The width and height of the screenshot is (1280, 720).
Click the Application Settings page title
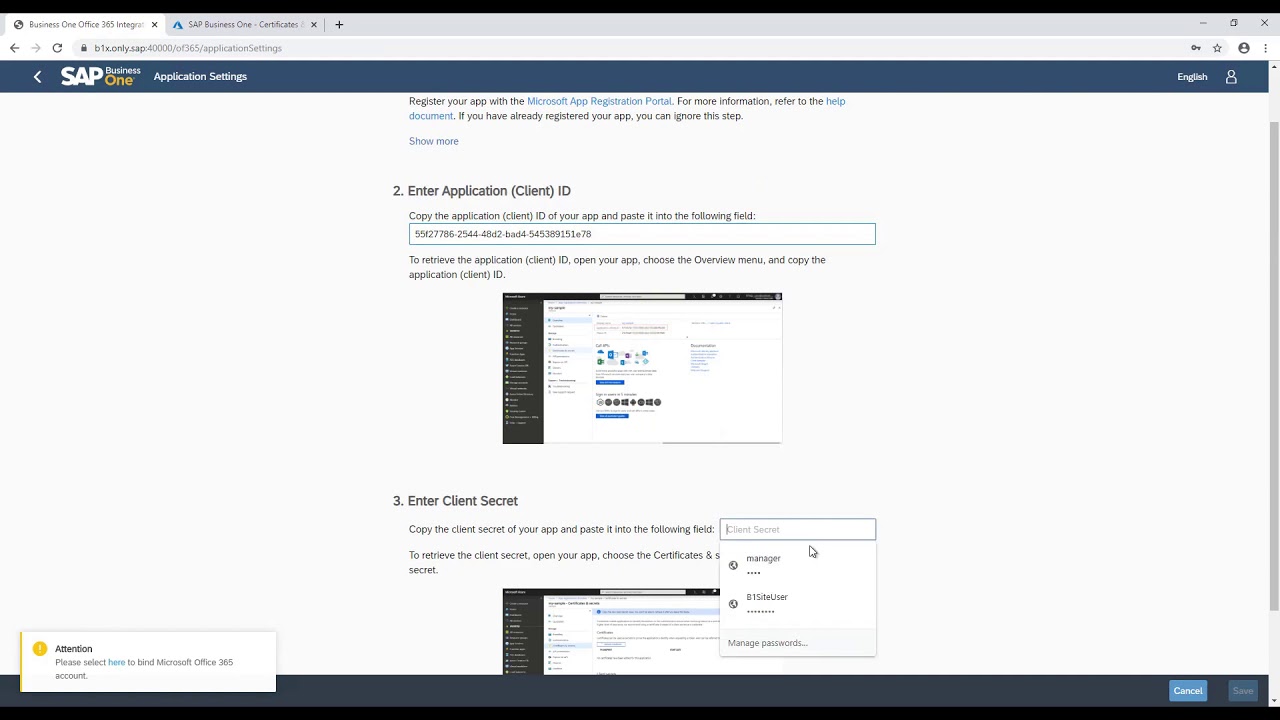click(200, 76)
